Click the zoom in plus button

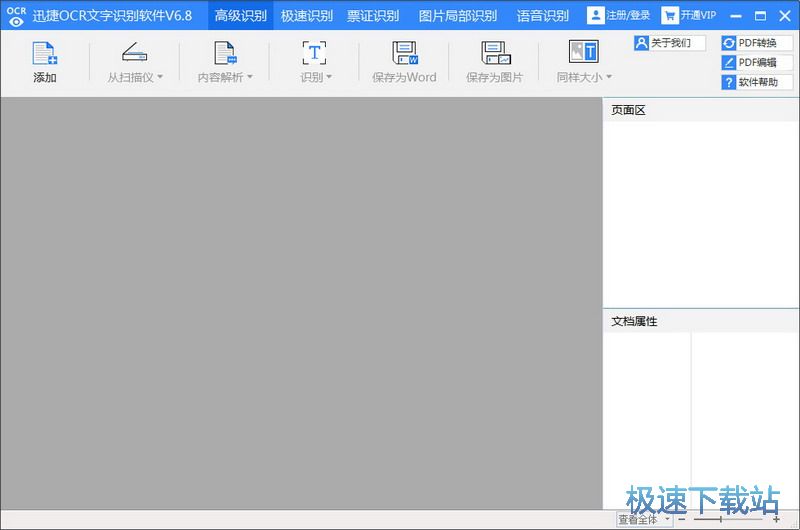(775, 520)
